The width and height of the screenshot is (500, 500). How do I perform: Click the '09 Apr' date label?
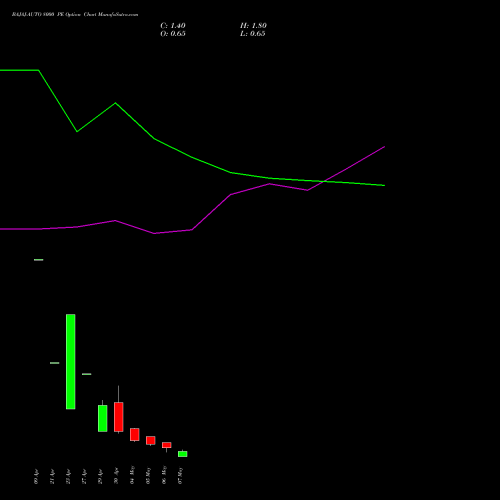36,476
